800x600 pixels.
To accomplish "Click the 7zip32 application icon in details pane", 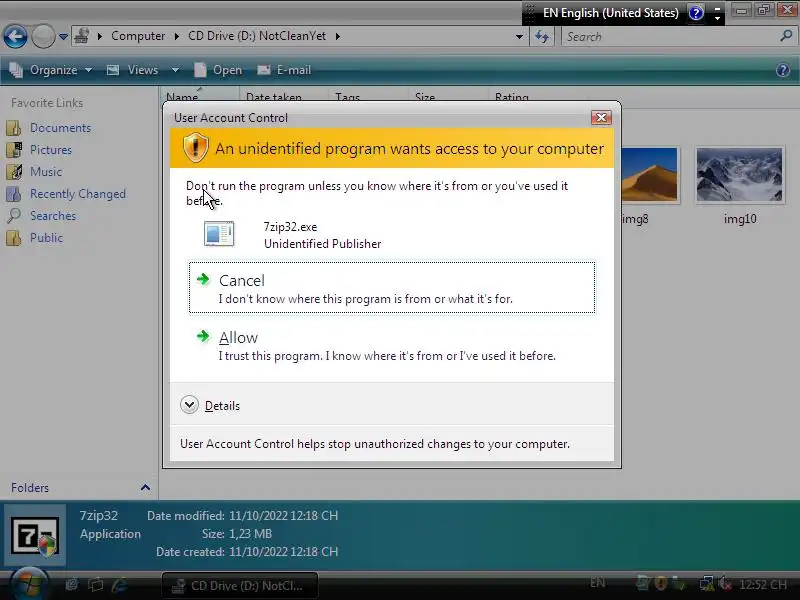I will point(35,536).
